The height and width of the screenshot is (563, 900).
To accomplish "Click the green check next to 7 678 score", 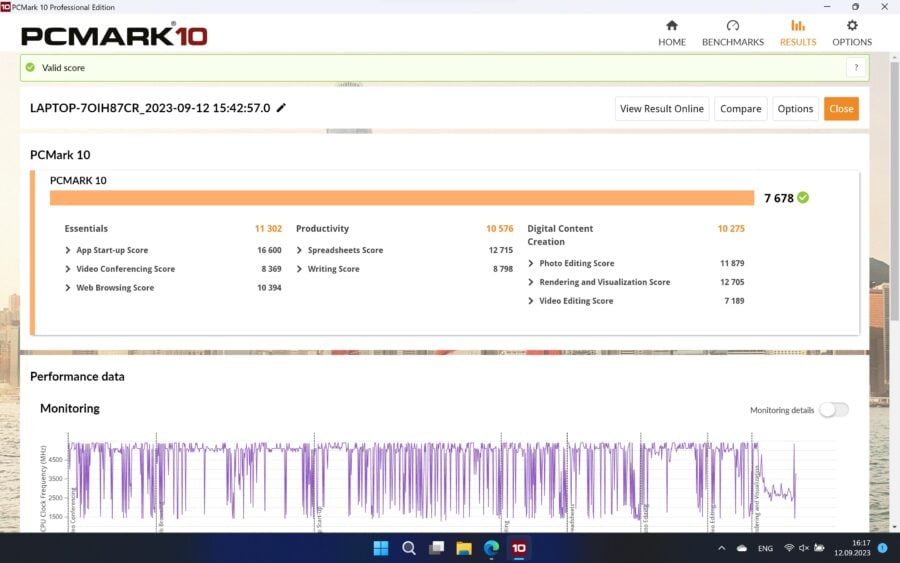I will (x=803, y=197).
